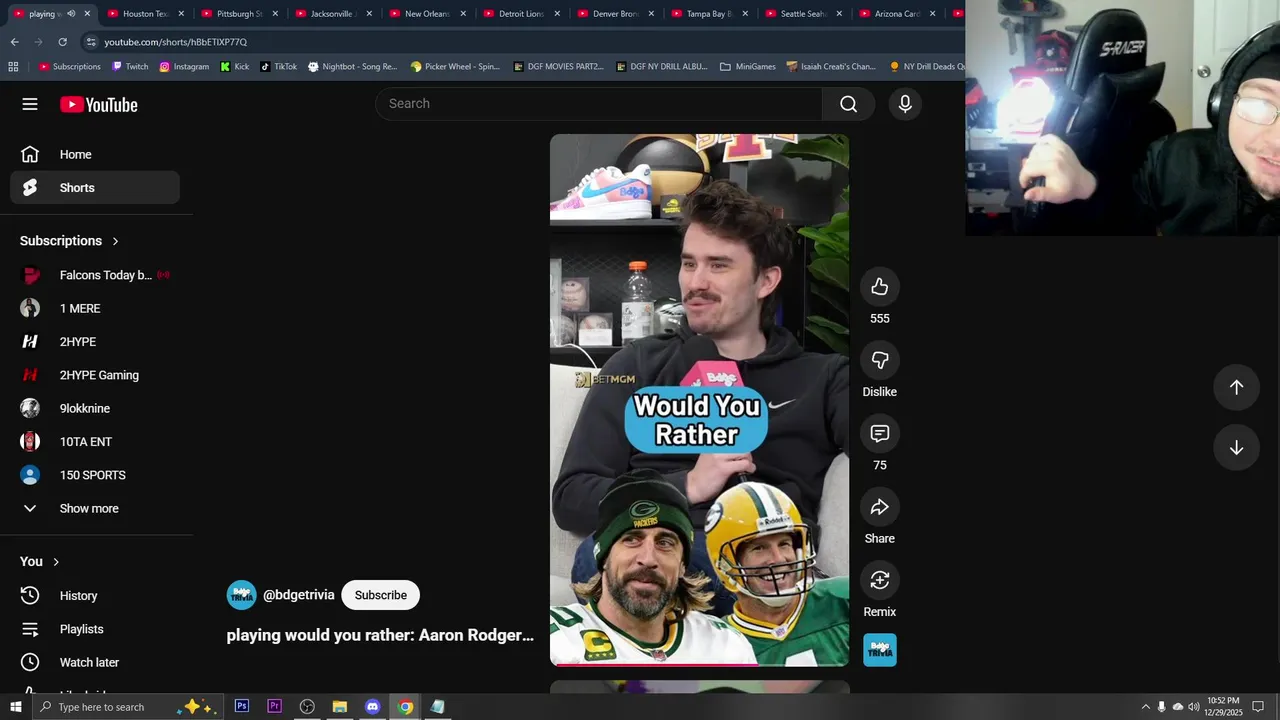Viewport: 1280px width, 720px height.
Task: Open 10TA ENT subscription channel
Action: coord(95,442)
